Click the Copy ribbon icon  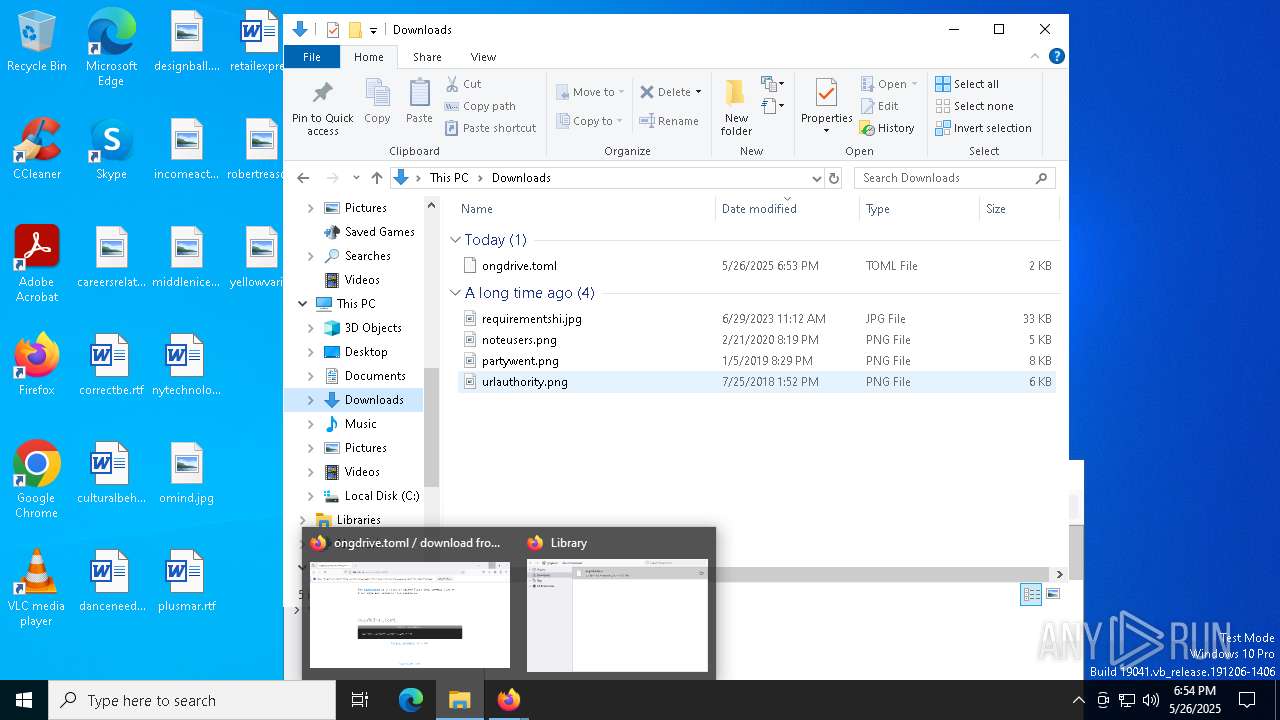(x=377, y=102)
